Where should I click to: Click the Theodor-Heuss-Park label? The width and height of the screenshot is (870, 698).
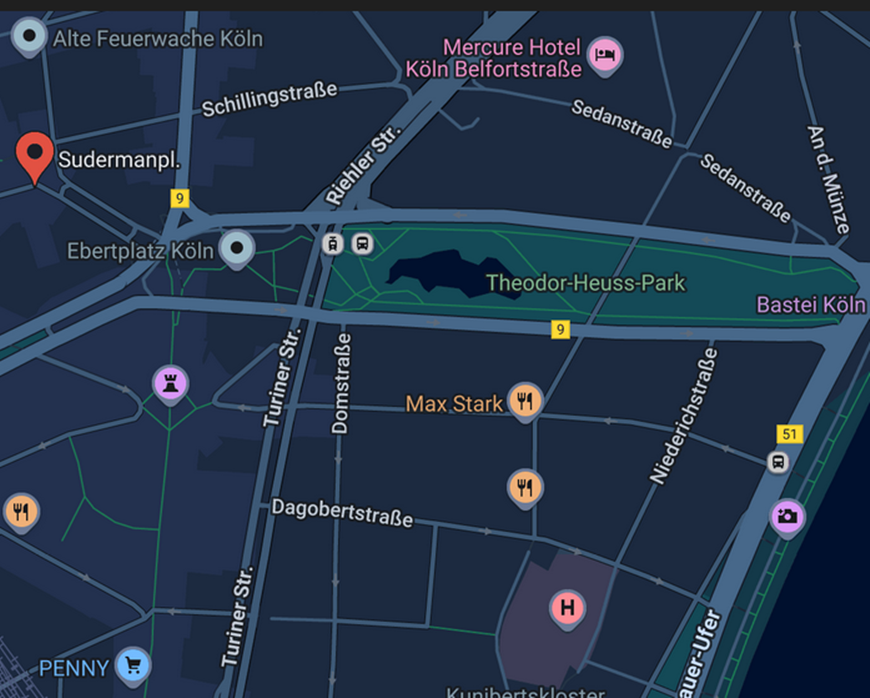[586, 284]
